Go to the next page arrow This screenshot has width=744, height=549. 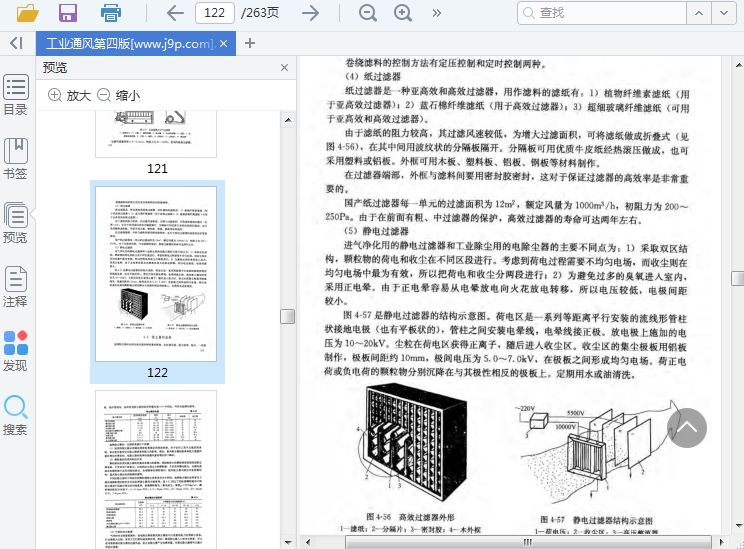click(310, 13)
